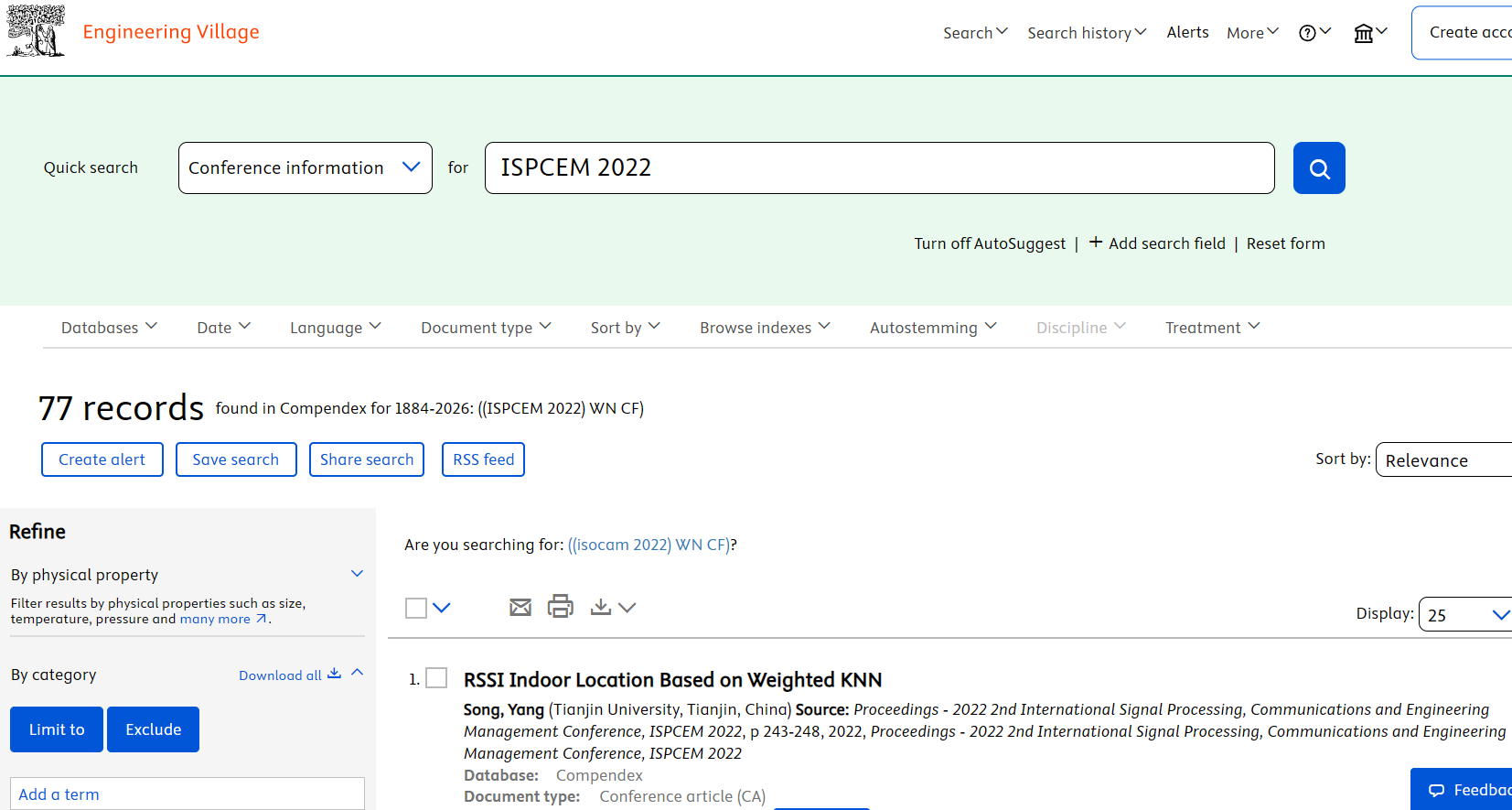The width and height of the screenshot is (1512, 810).
Task: Expand the Browse indexes dropdown
Action: [x=765, y=327]
